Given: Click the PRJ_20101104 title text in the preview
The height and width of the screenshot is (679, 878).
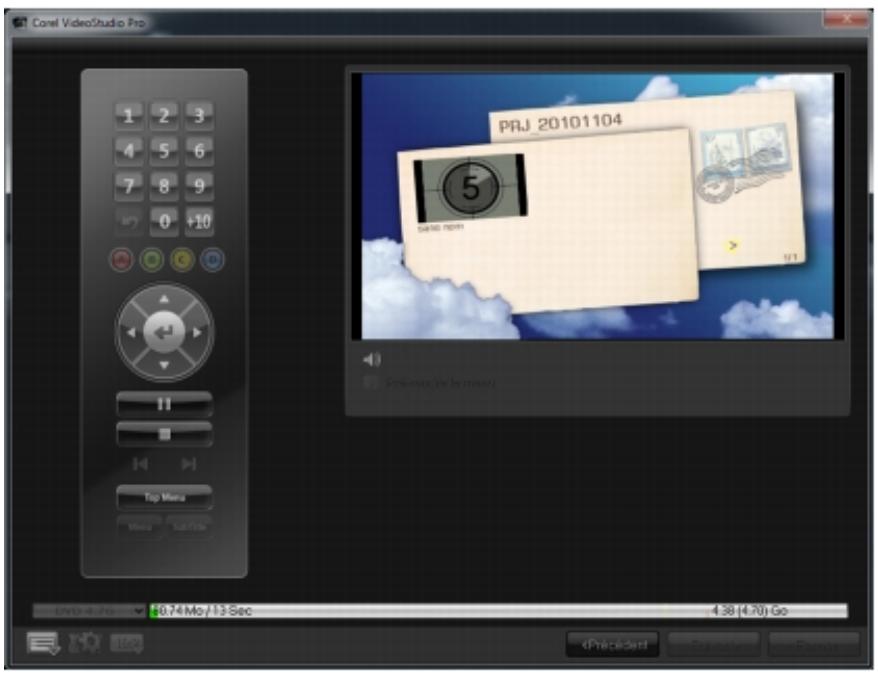Looking at the screenshot, I should [x=561, y=123].
